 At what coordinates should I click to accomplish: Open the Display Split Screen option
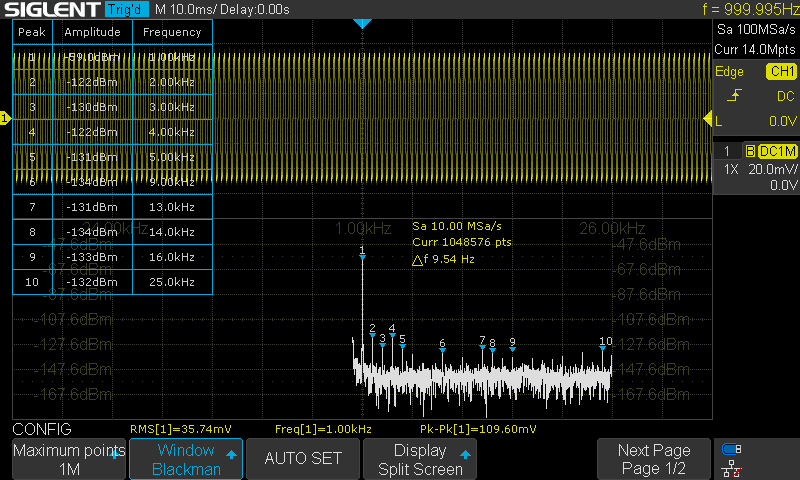tap(420, 459)
